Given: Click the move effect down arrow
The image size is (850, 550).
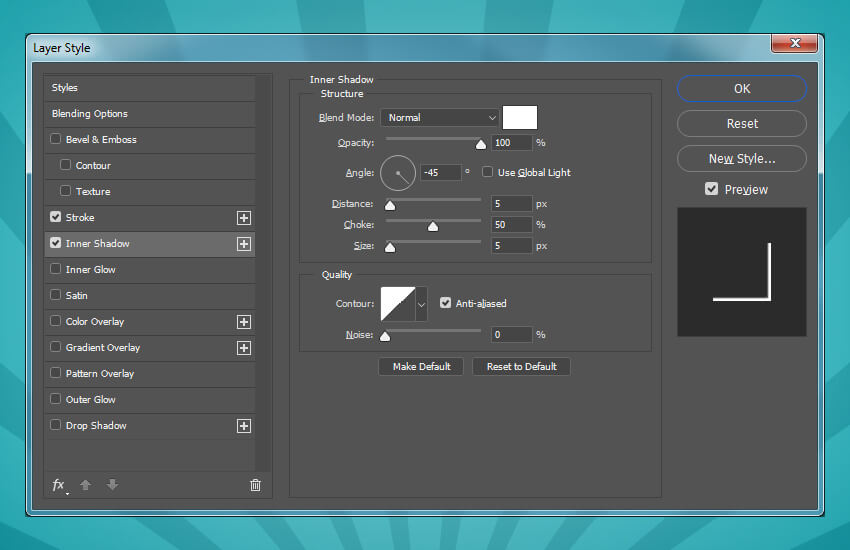Looking at the screenshot, I should tap(112, 485).
